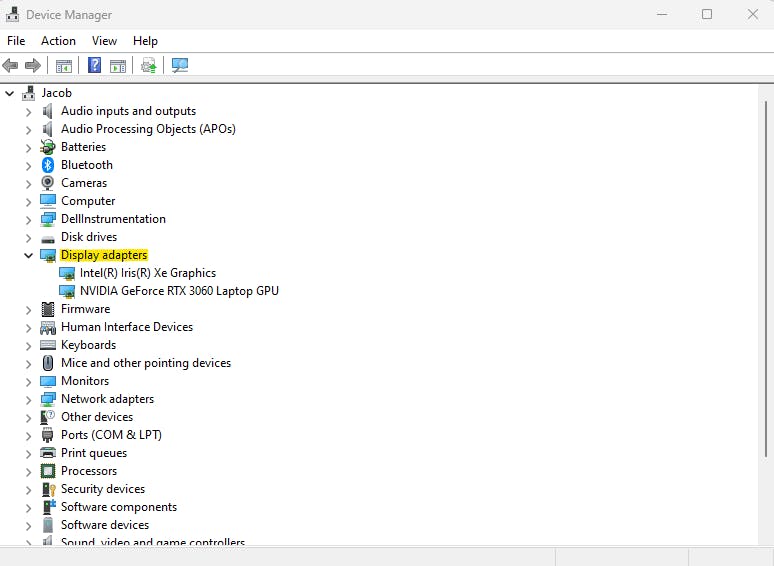
Task: Select the Cameras webcam icon
Action: 48,183
